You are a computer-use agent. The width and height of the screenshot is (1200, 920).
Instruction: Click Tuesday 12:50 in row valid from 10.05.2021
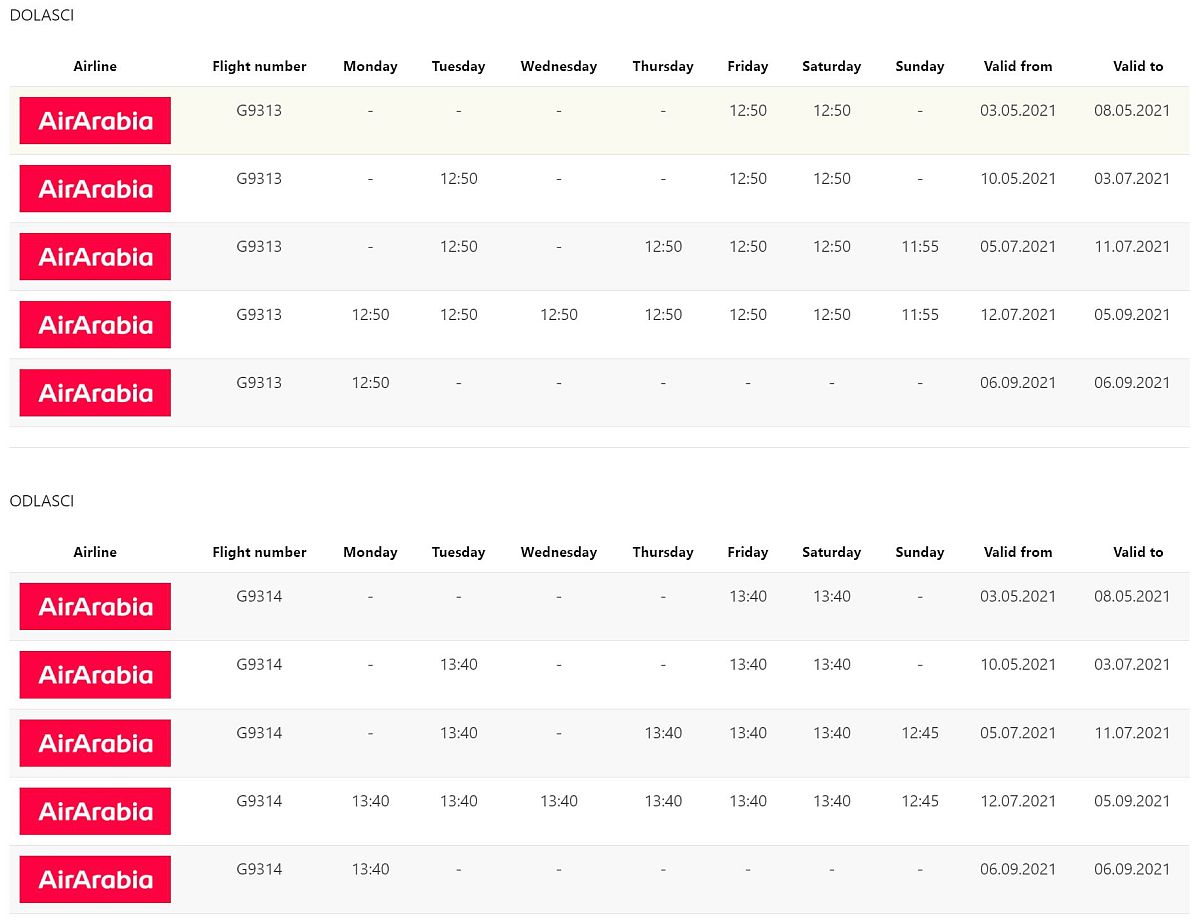(x=458, y=178)
